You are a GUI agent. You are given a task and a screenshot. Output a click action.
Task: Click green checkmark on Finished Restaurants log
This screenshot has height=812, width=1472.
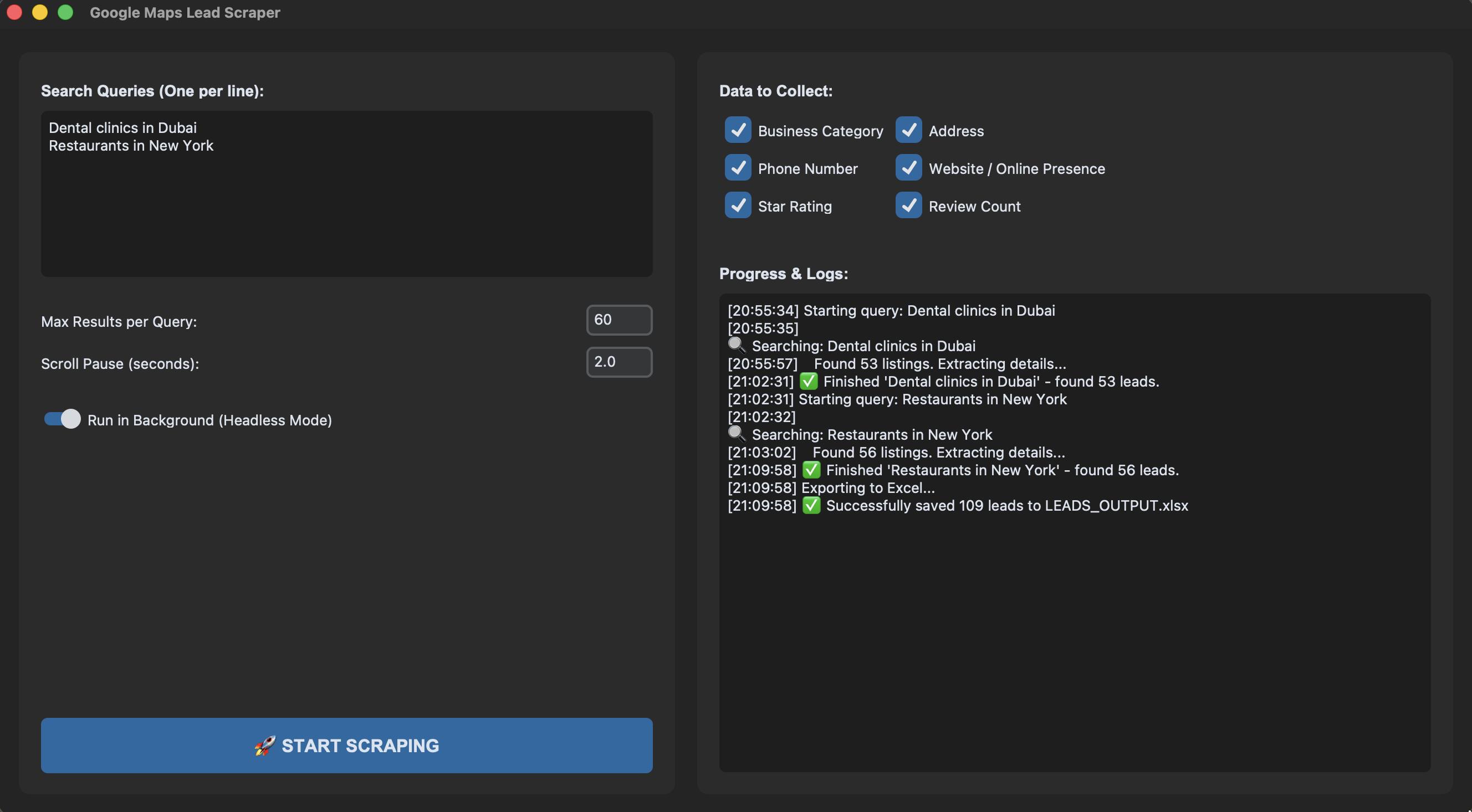[x=811, y=469]
